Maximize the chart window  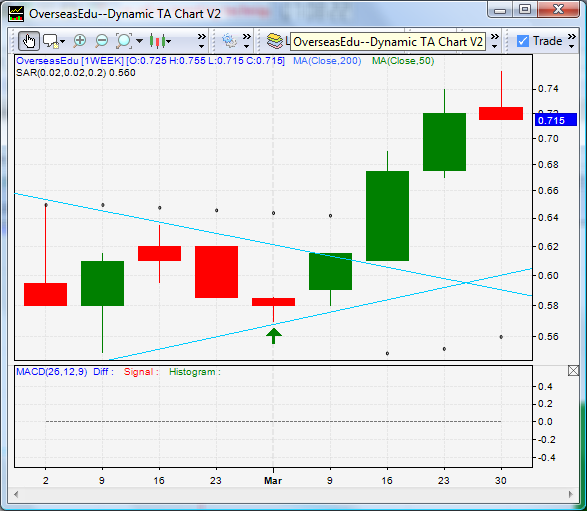coord(525,10)
